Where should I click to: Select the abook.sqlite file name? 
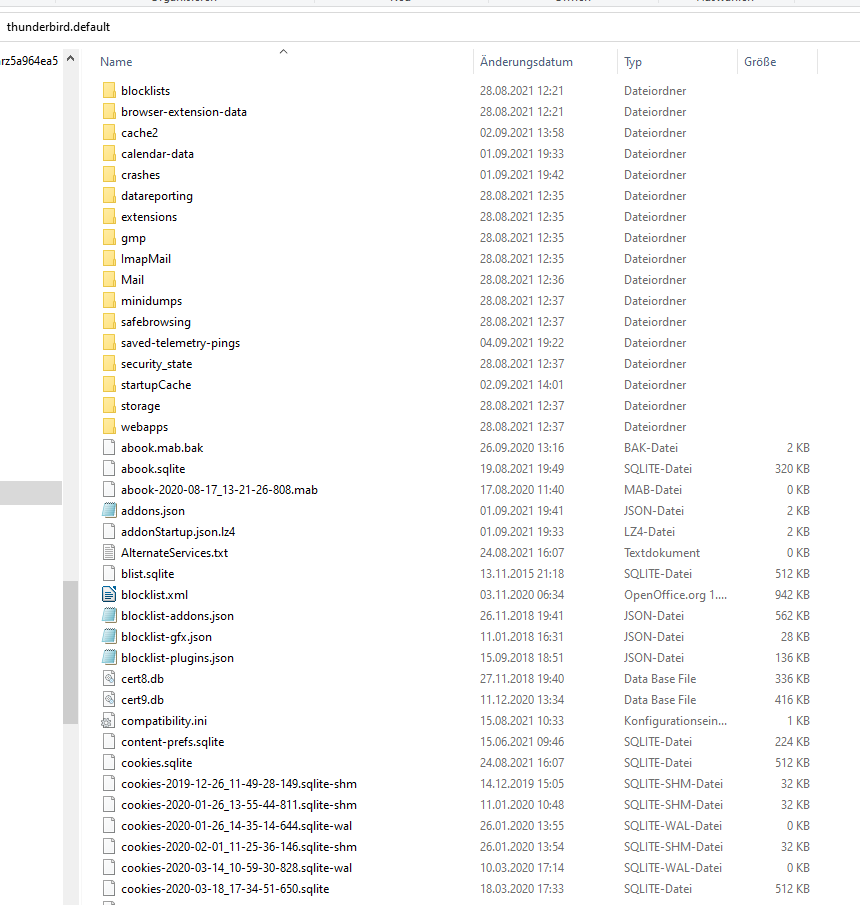tap(153, 469)
